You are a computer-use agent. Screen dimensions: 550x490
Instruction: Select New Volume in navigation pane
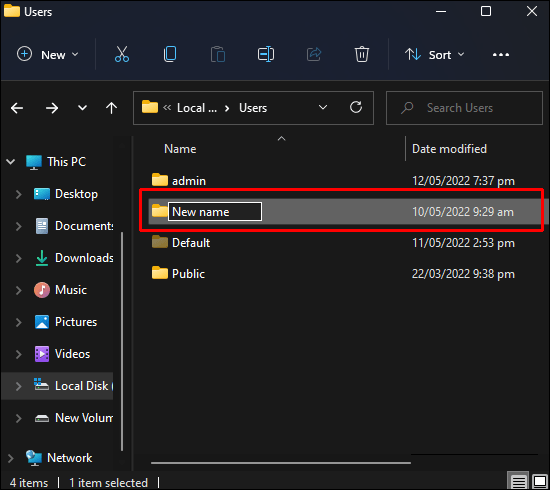pyautogui.click(x=84, y=418)
